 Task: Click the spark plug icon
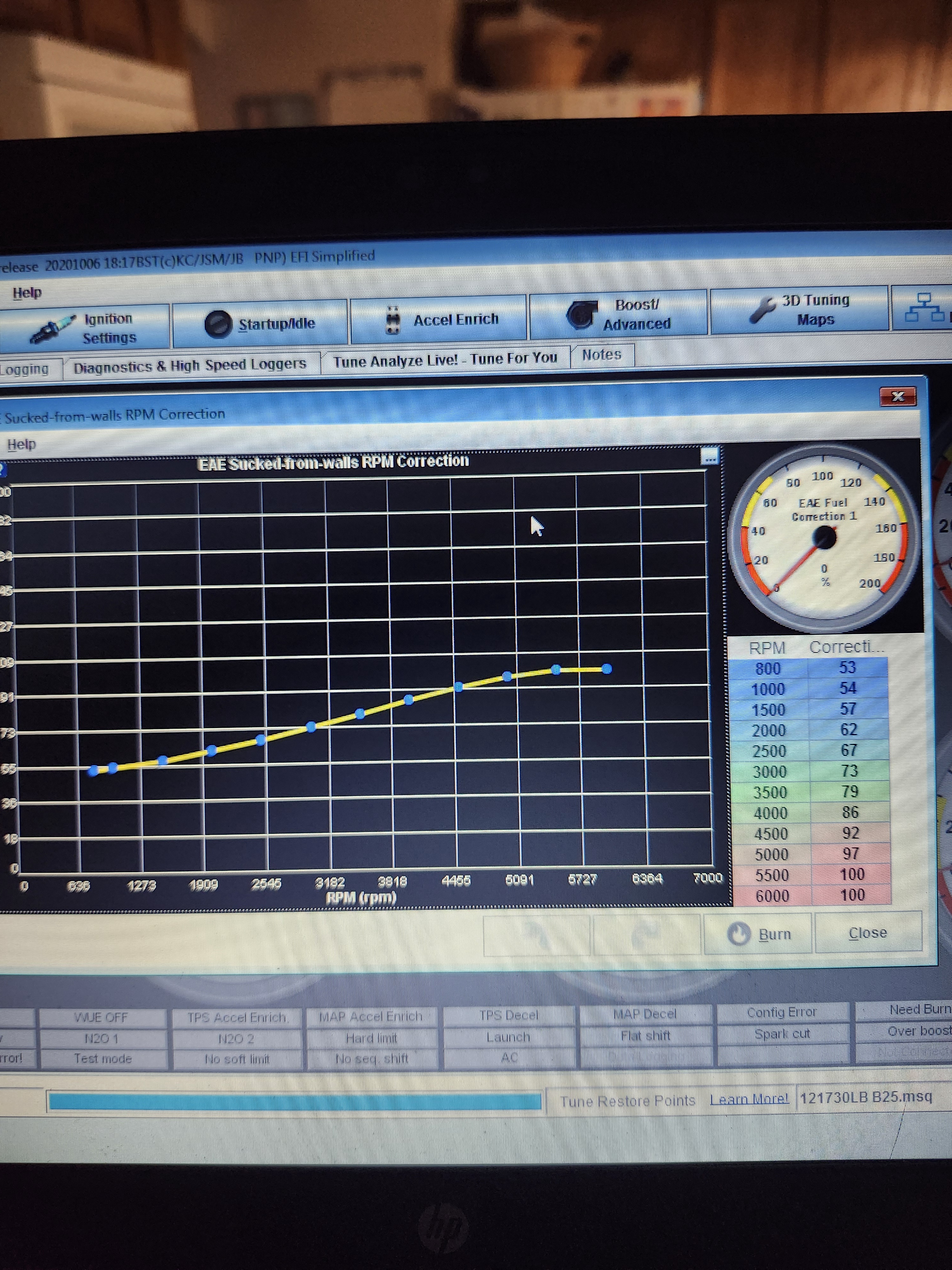(53, 330)
